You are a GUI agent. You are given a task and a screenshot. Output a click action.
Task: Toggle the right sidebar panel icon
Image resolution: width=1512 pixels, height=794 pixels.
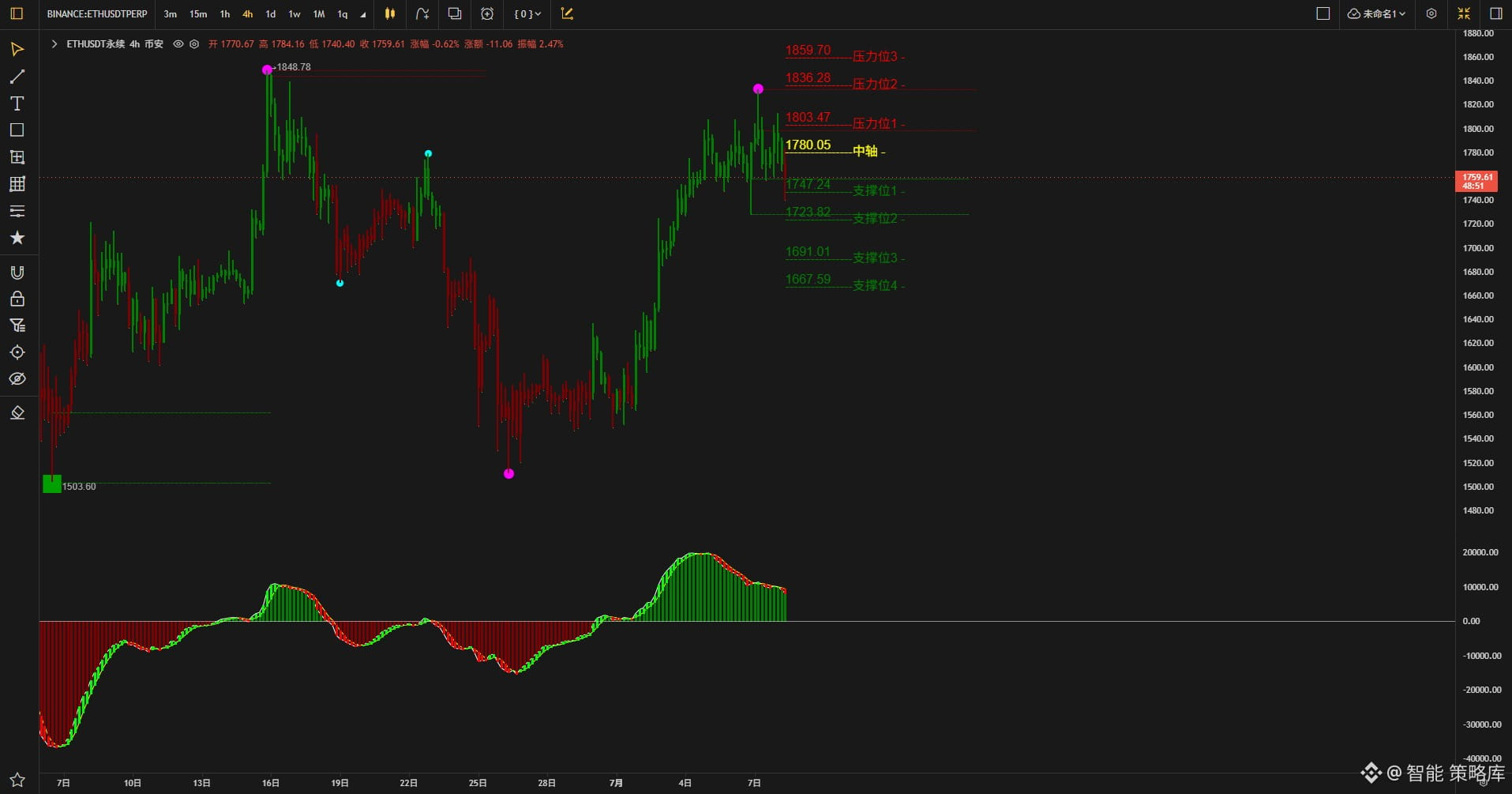[x=1495, y=13]
